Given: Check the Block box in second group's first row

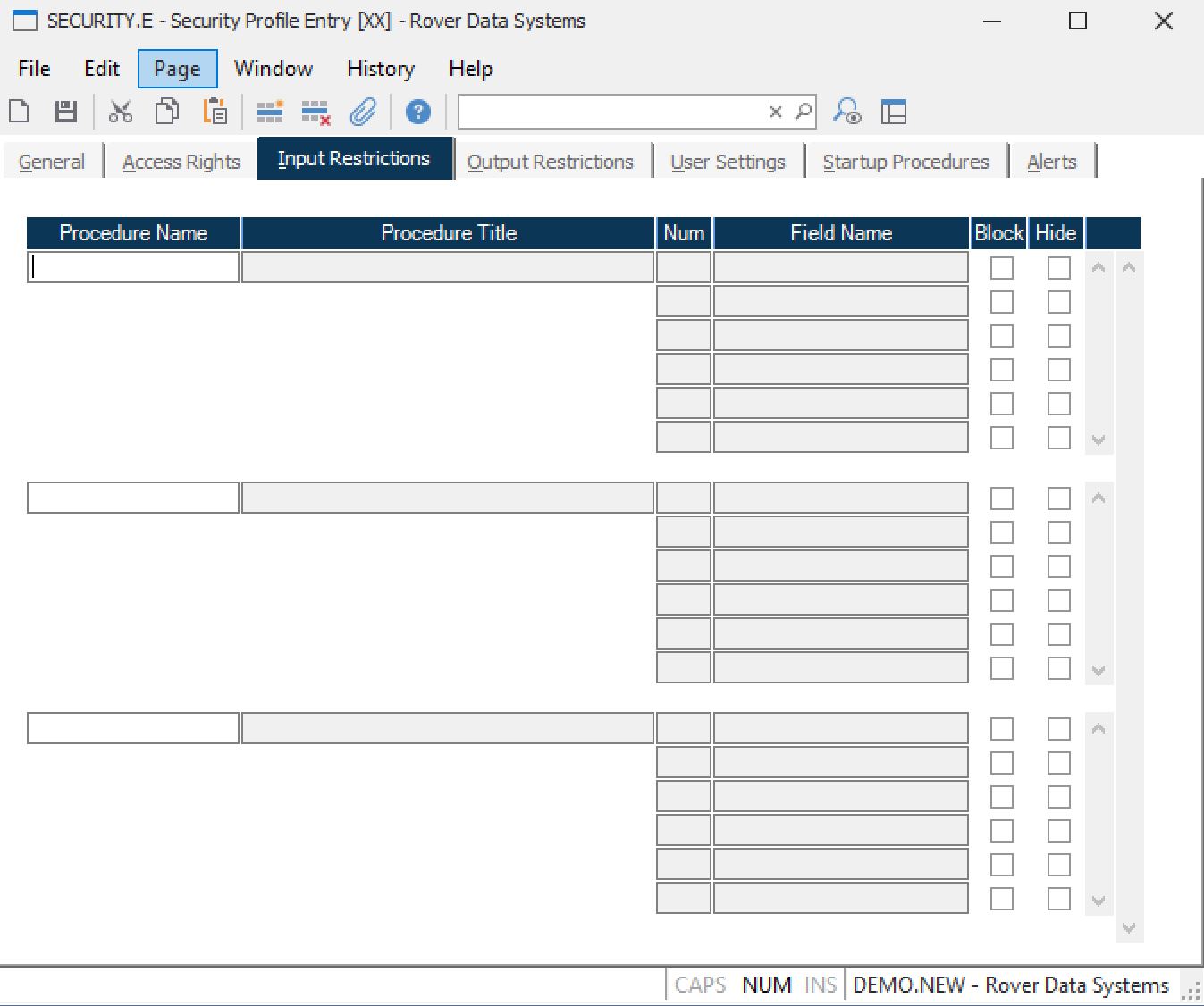Looking at the screenshot, I should [x=1001, y=499].
